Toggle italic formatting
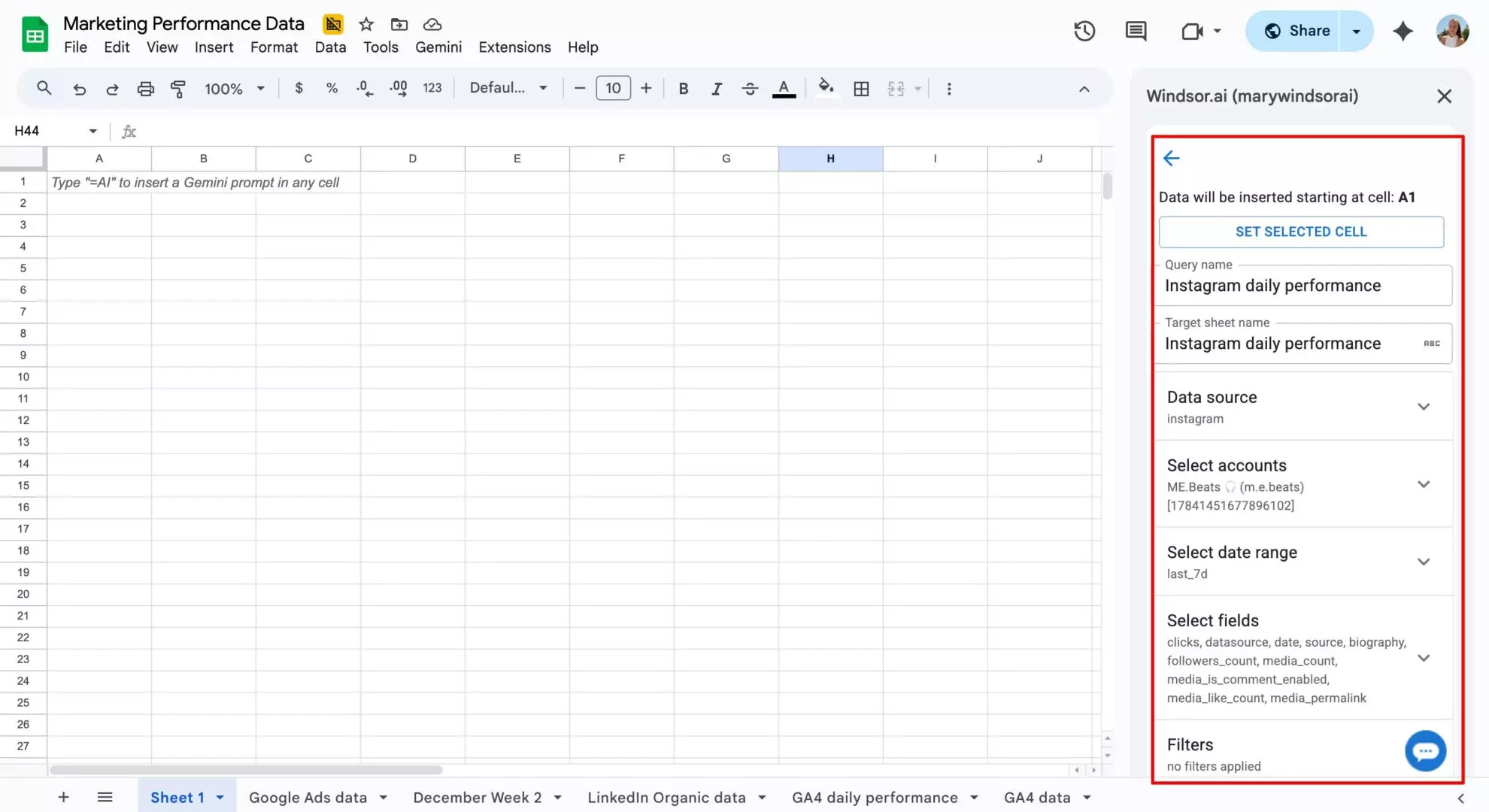The height and width of the screenshot is (812, 1489). (x=716, y=88)
